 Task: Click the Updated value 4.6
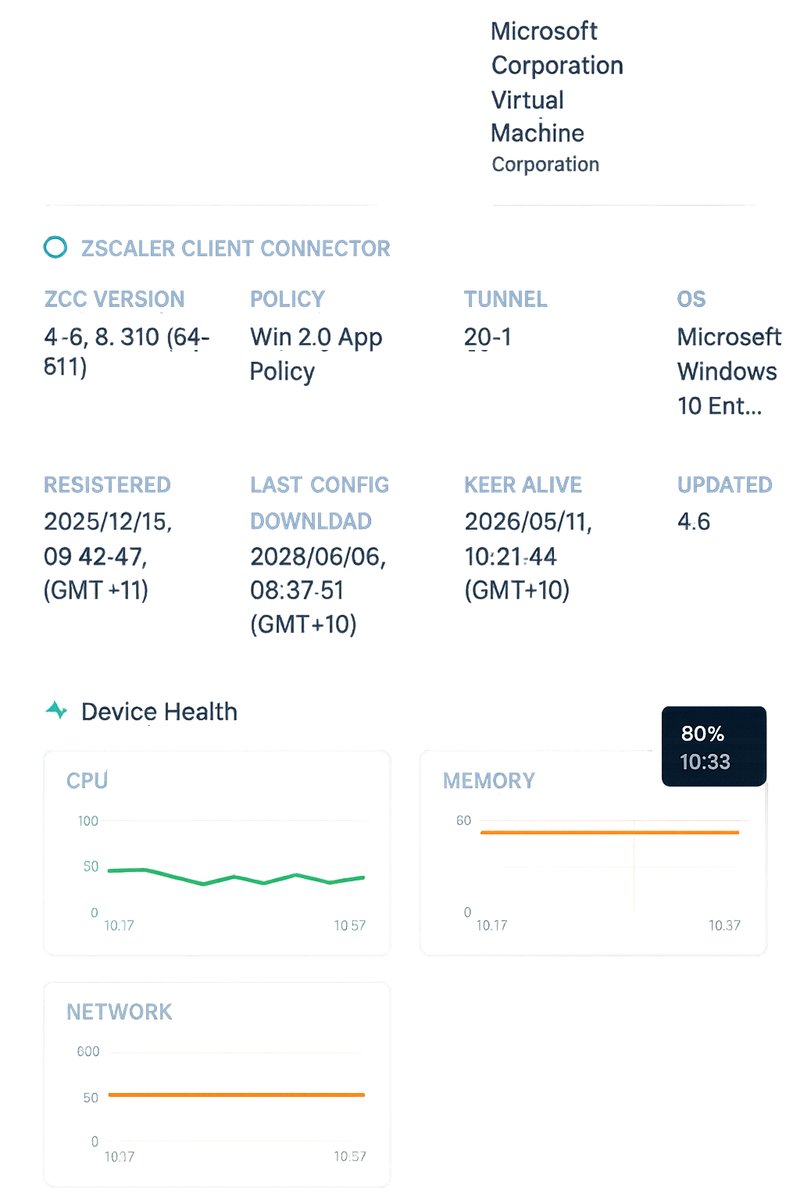click(694, 522)
